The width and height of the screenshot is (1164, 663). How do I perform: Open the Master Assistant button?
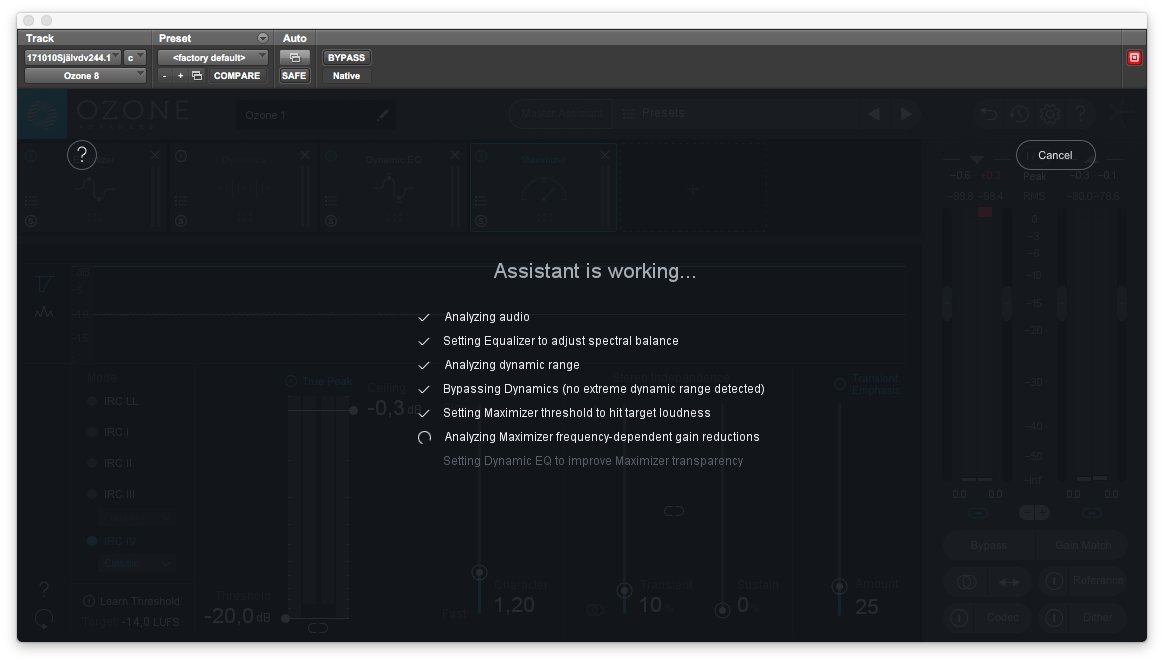[x=561, y=114]
